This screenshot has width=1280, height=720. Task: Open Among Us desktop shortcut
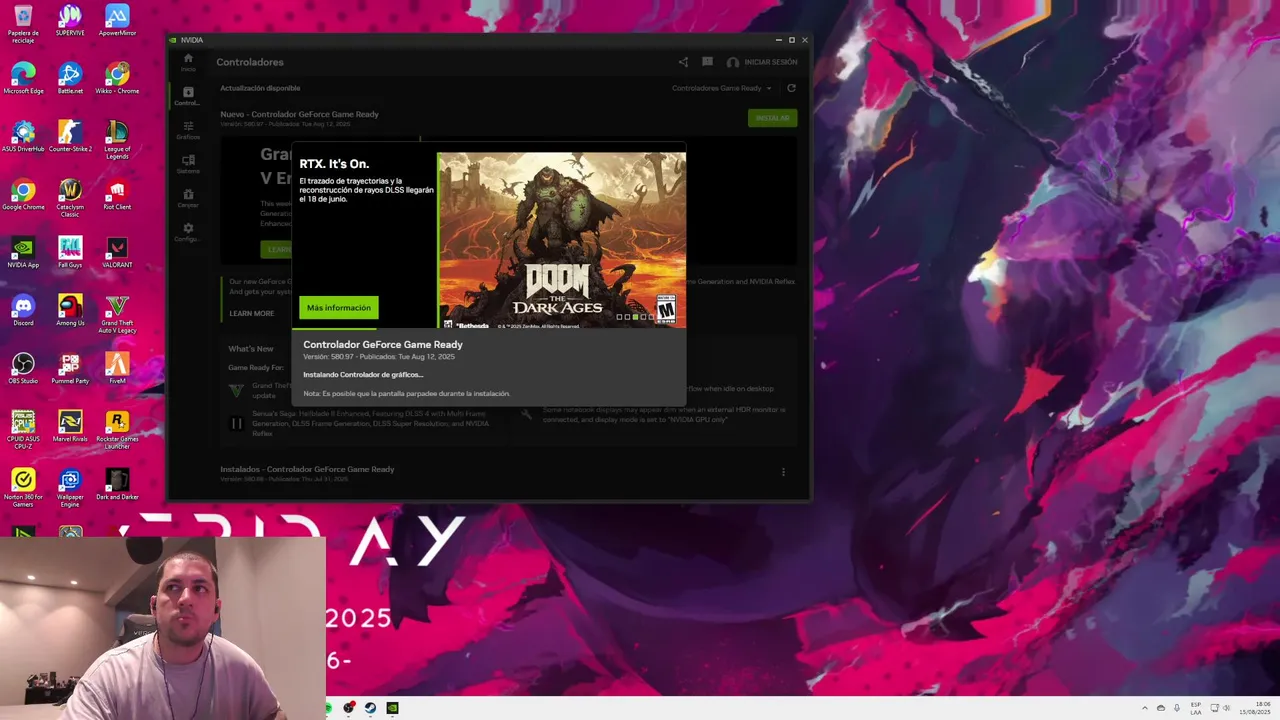point(70,311)
